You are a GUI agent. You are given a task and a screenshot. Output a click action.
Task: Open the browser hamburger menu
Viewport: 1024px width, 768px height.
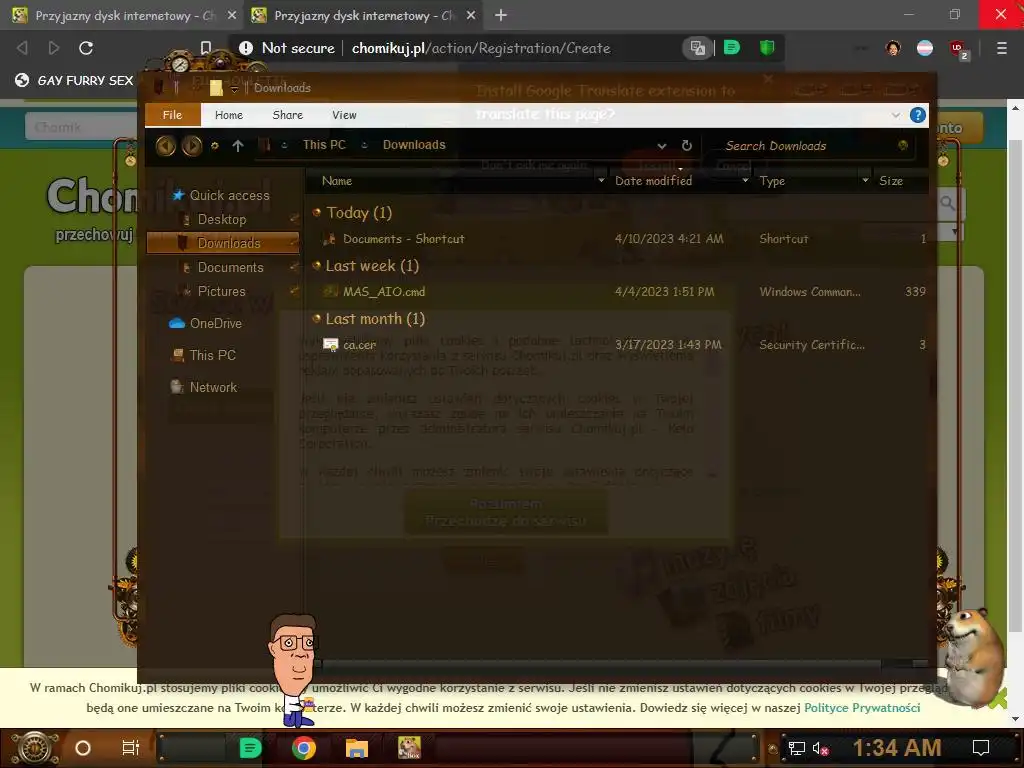[1001, 48]
